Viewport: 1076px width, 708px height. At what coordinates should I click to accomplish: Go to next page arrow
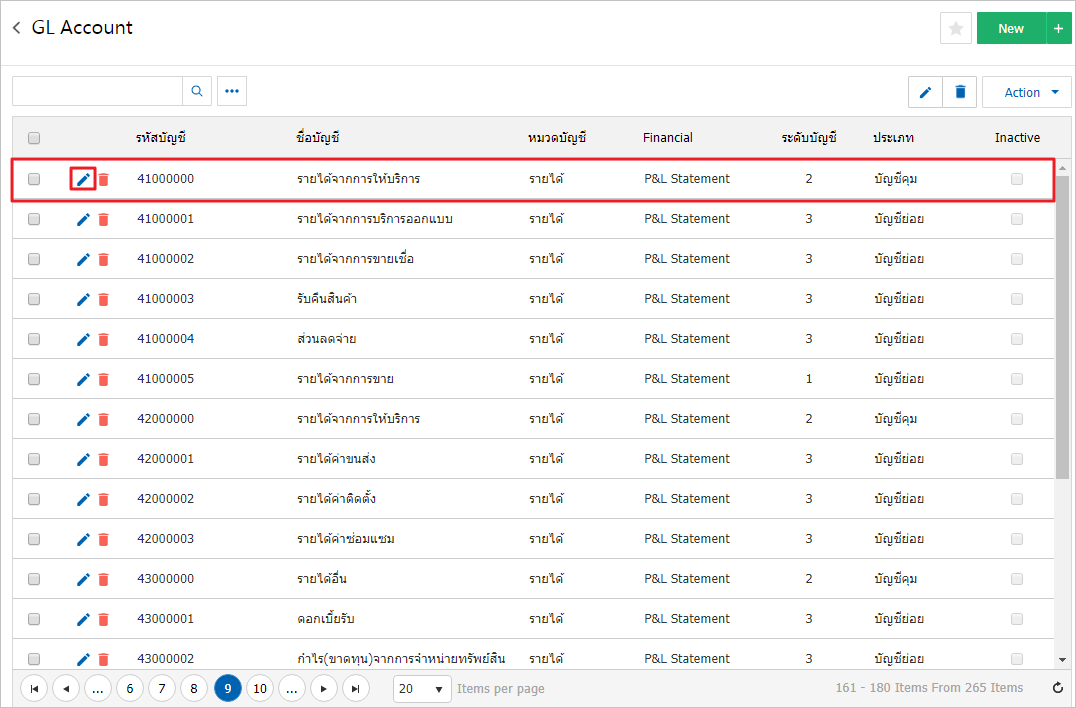323,688
